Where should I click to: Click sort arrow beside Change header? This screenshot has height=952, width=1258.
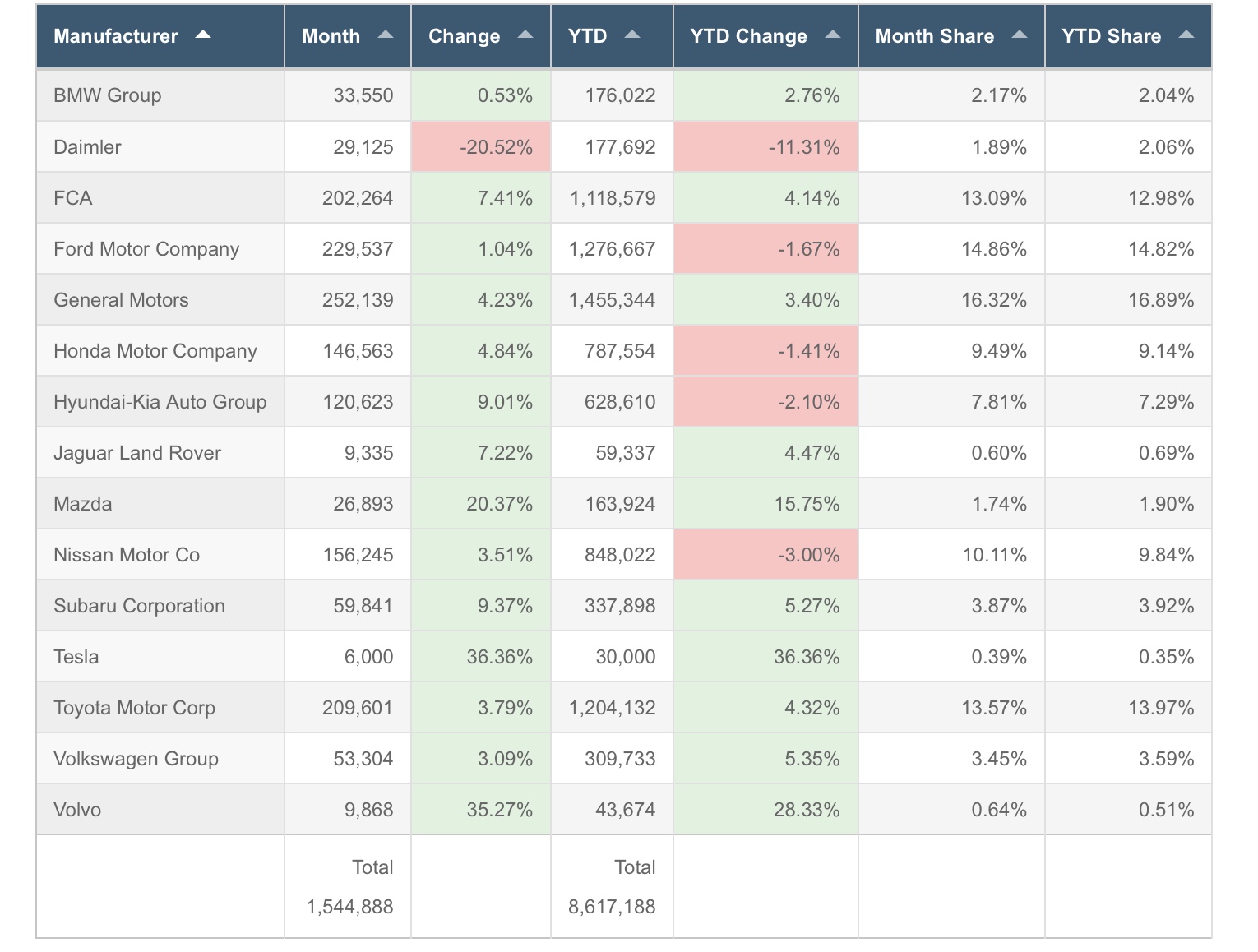coord(525,35)
